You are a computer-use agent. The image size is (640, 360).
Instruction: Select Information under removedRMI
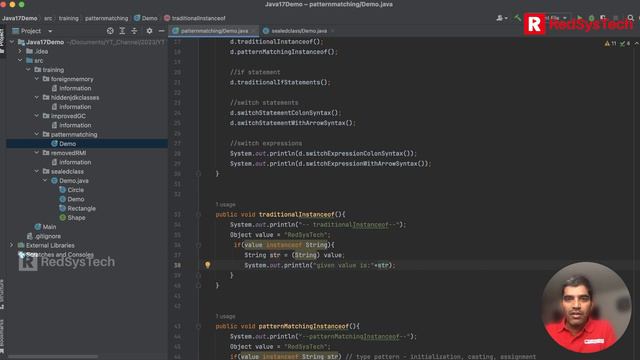click(x=75, y=162)
